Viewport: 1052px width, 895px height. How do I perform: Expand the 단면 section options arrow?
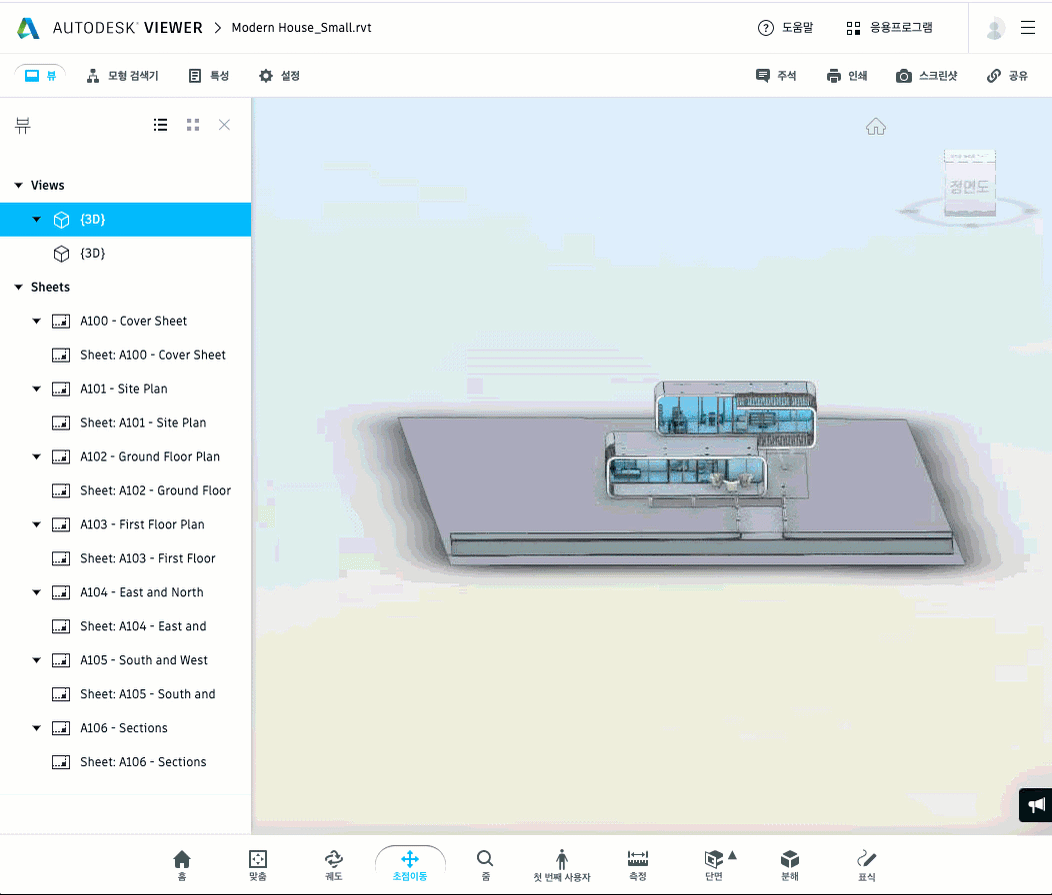(x=733, y=855)
